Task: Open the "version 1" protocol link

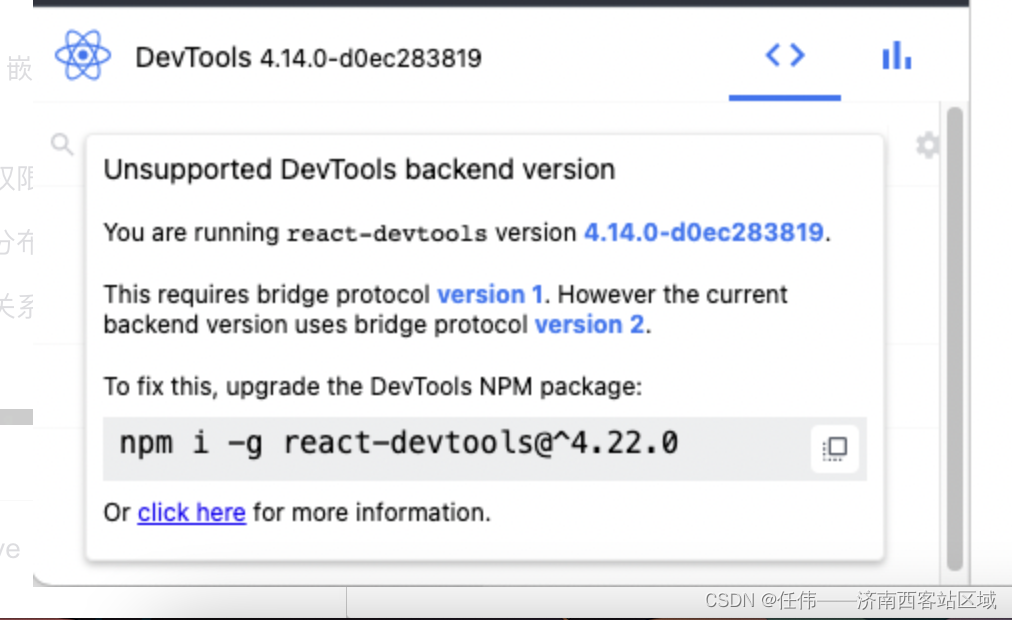Action: click(x=490, y=295)
